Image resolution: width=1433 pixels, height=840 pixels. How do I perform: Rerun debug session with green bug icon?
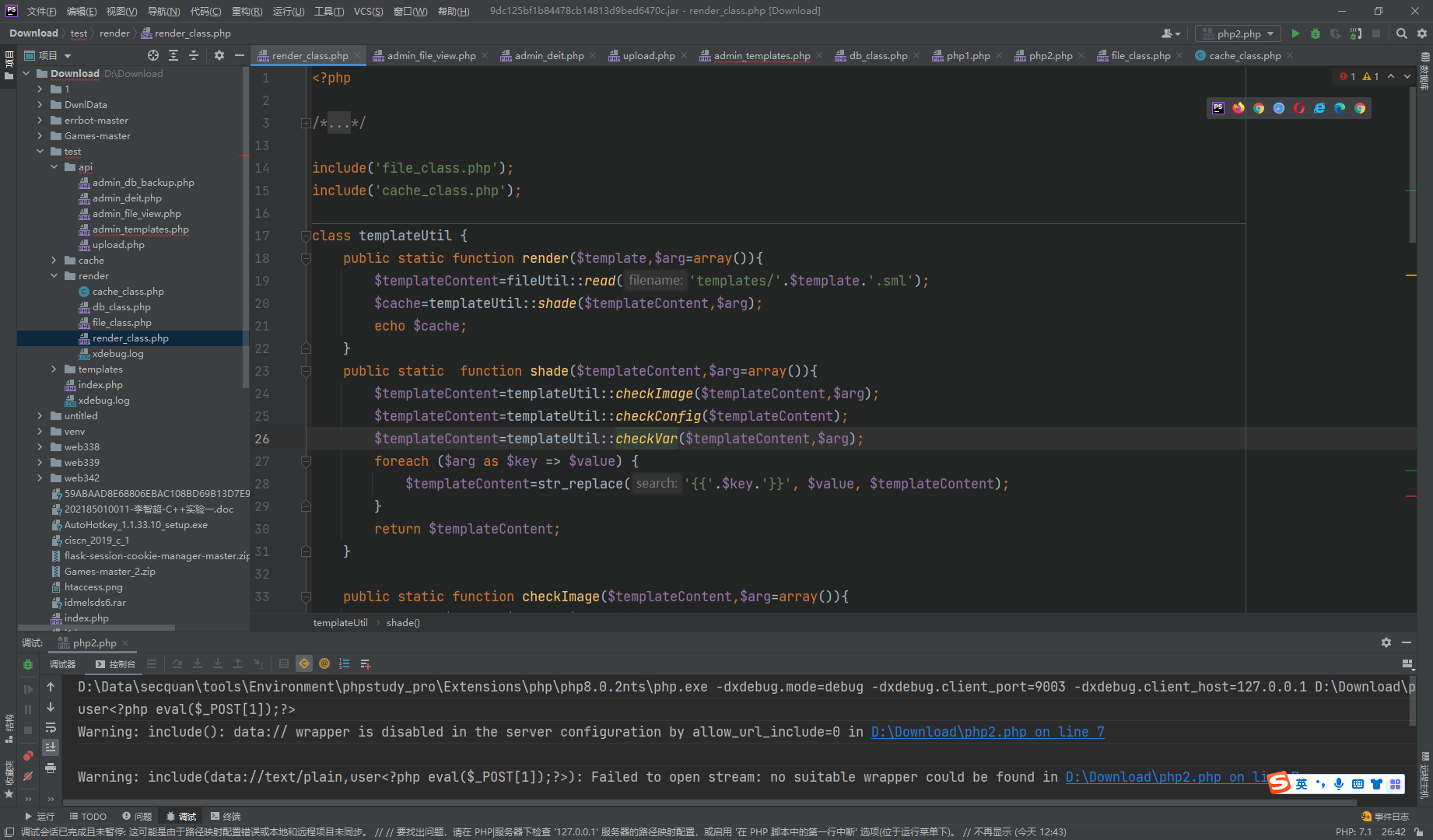click(28, 664)
